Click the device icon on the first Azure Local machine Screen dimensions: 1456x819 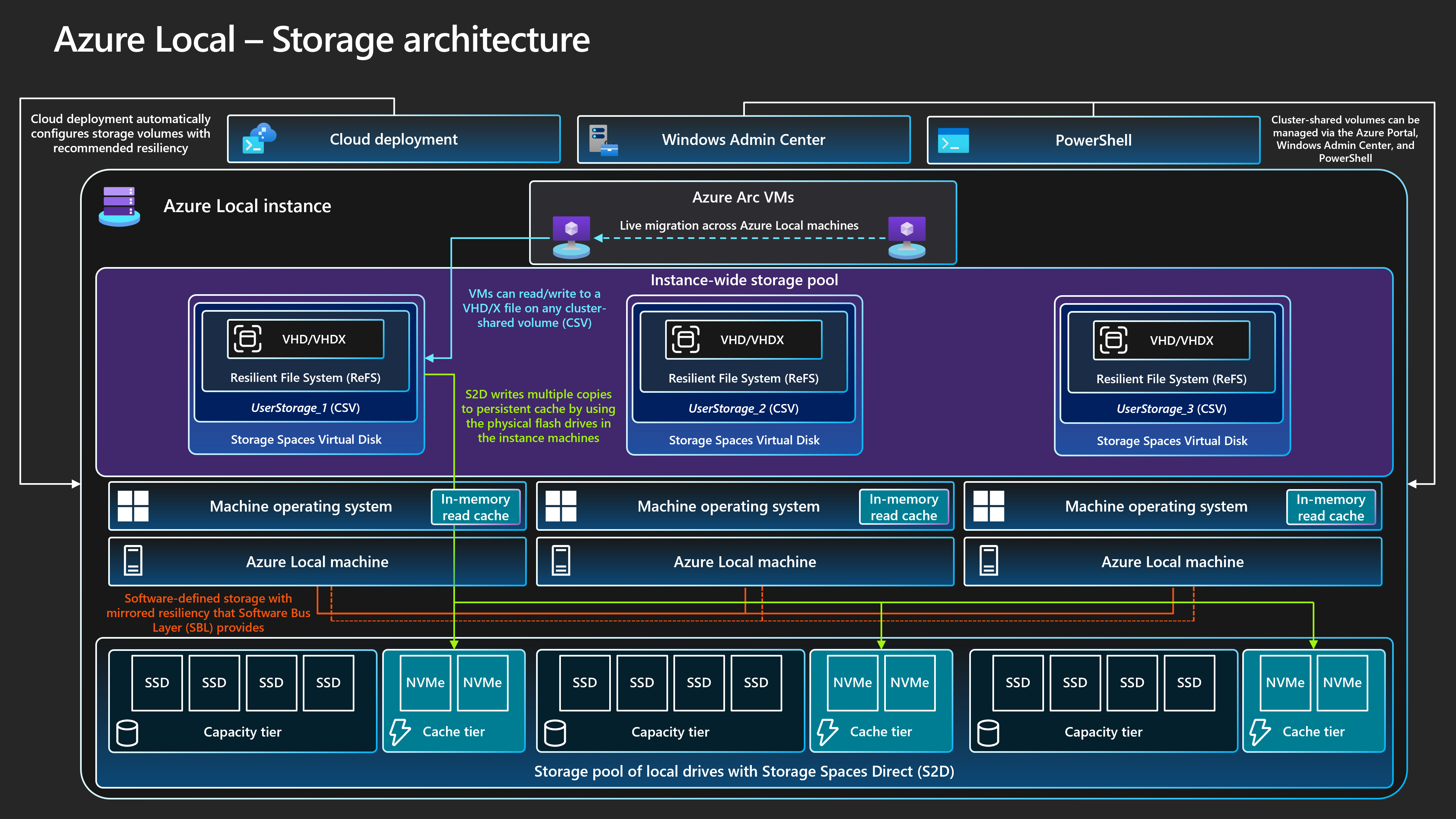(x=133, y=561)
